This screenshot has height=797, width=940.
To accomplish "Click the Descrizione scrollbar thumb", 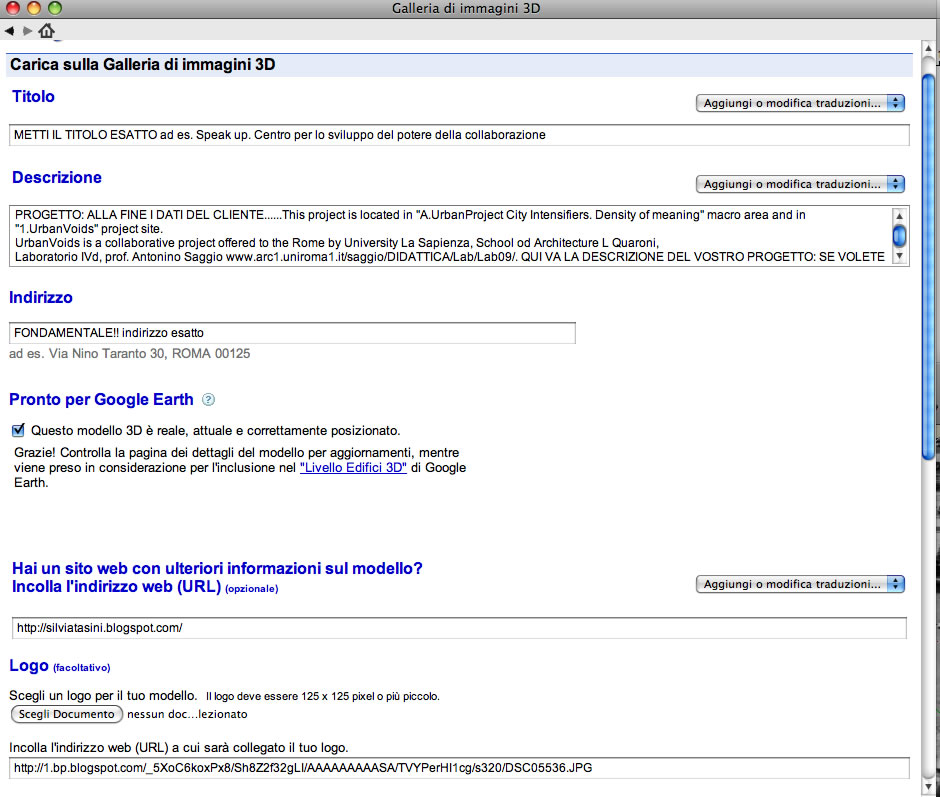I will tap(899, 236).
